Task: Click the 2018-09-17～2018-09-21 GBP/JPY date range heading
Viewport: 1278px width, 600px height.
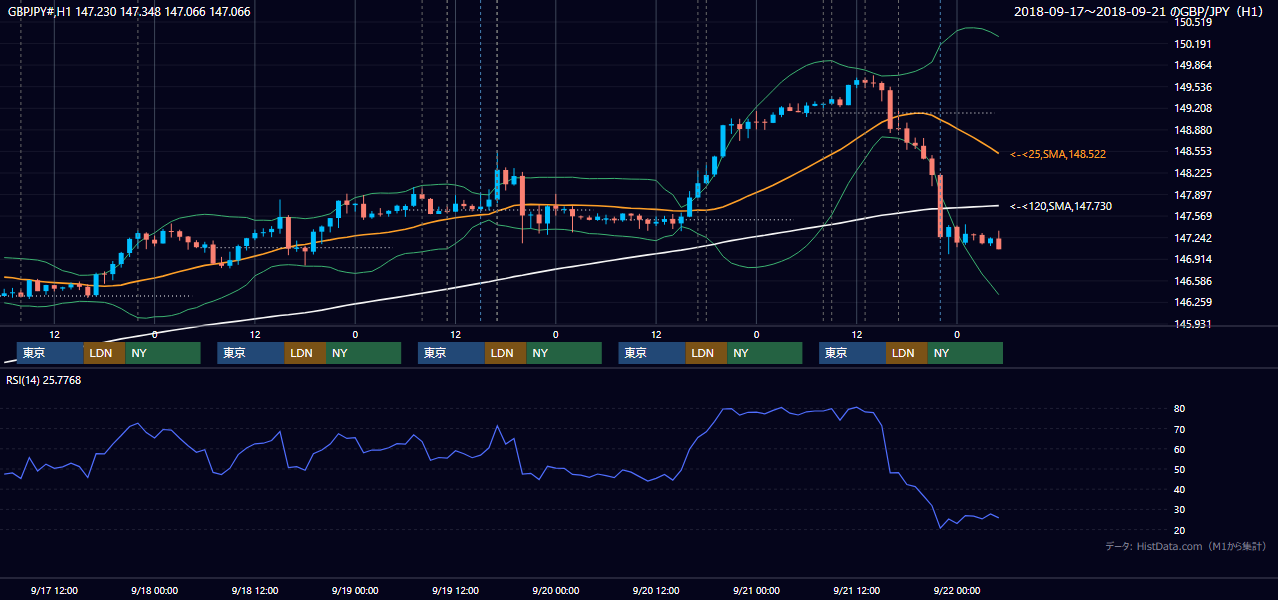Action: 1141,11
